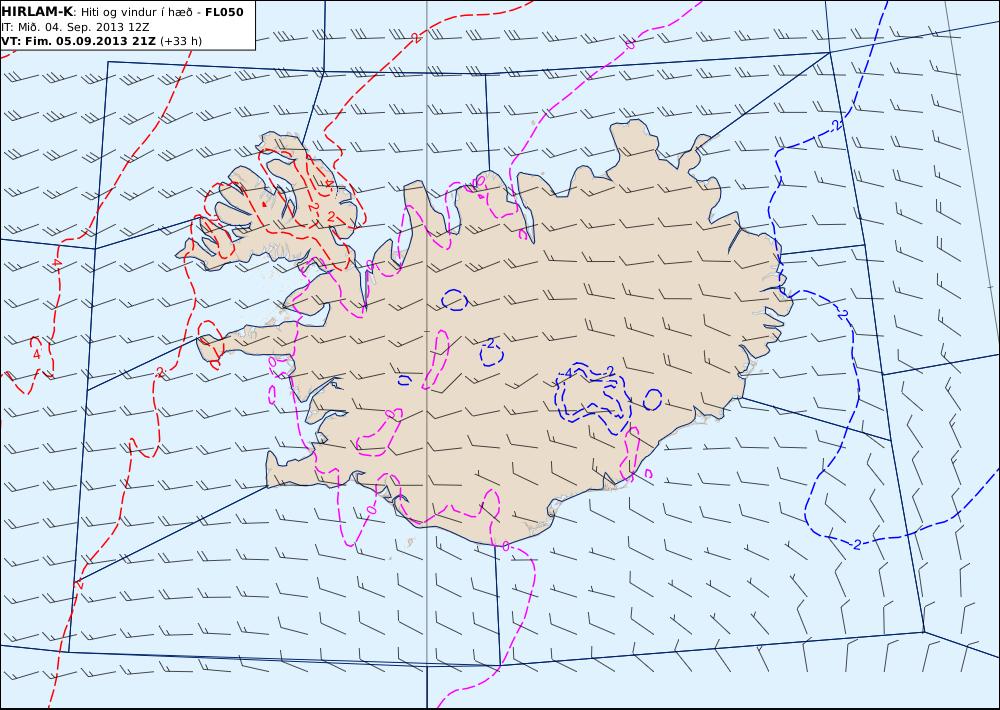Click the '(+33 h)' forecast offset text
This screenshot has height=710, width=1000.
(180, 41)
